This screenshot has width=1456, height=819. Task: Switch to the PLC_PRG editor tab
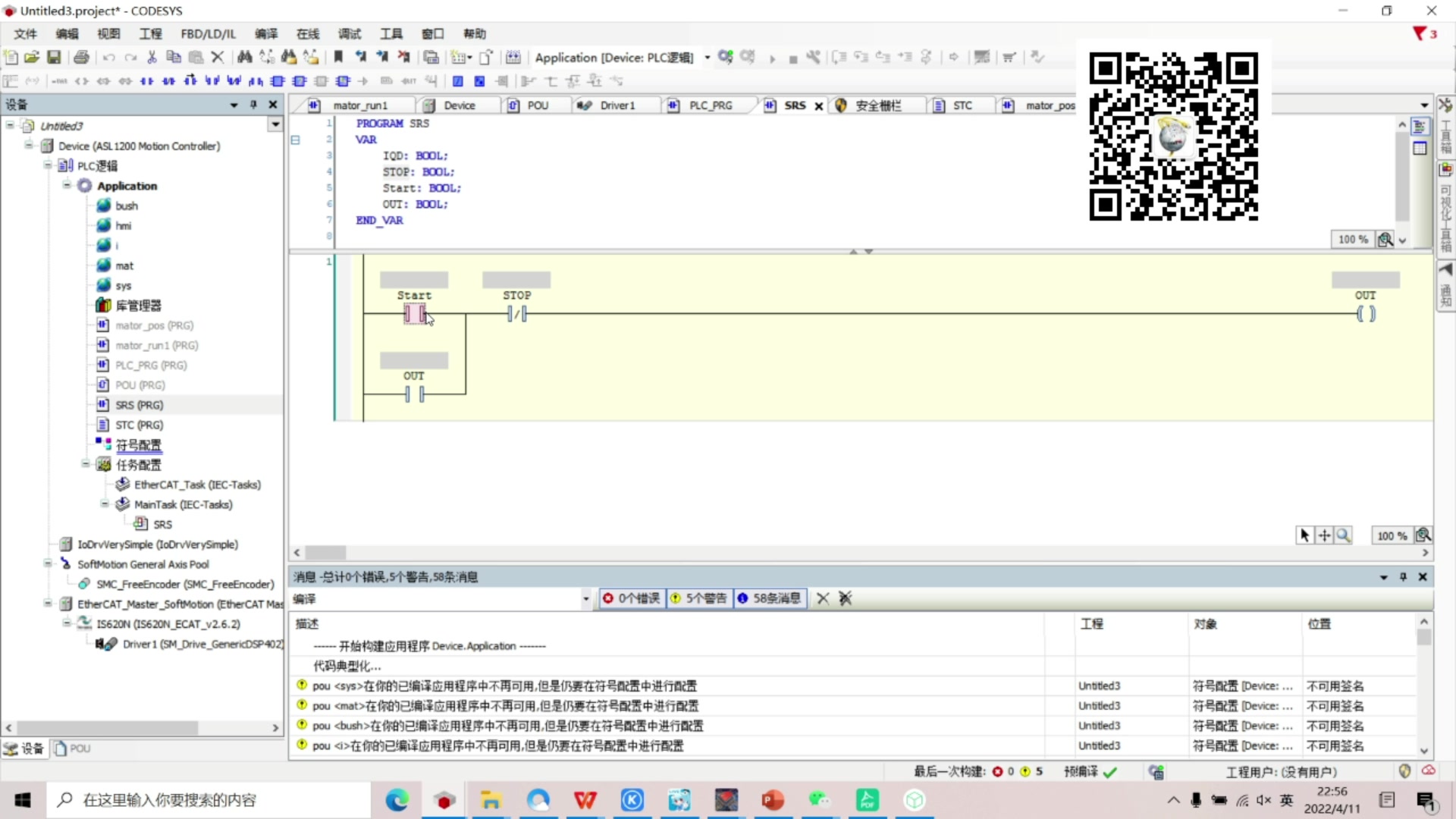pos(708,105)
